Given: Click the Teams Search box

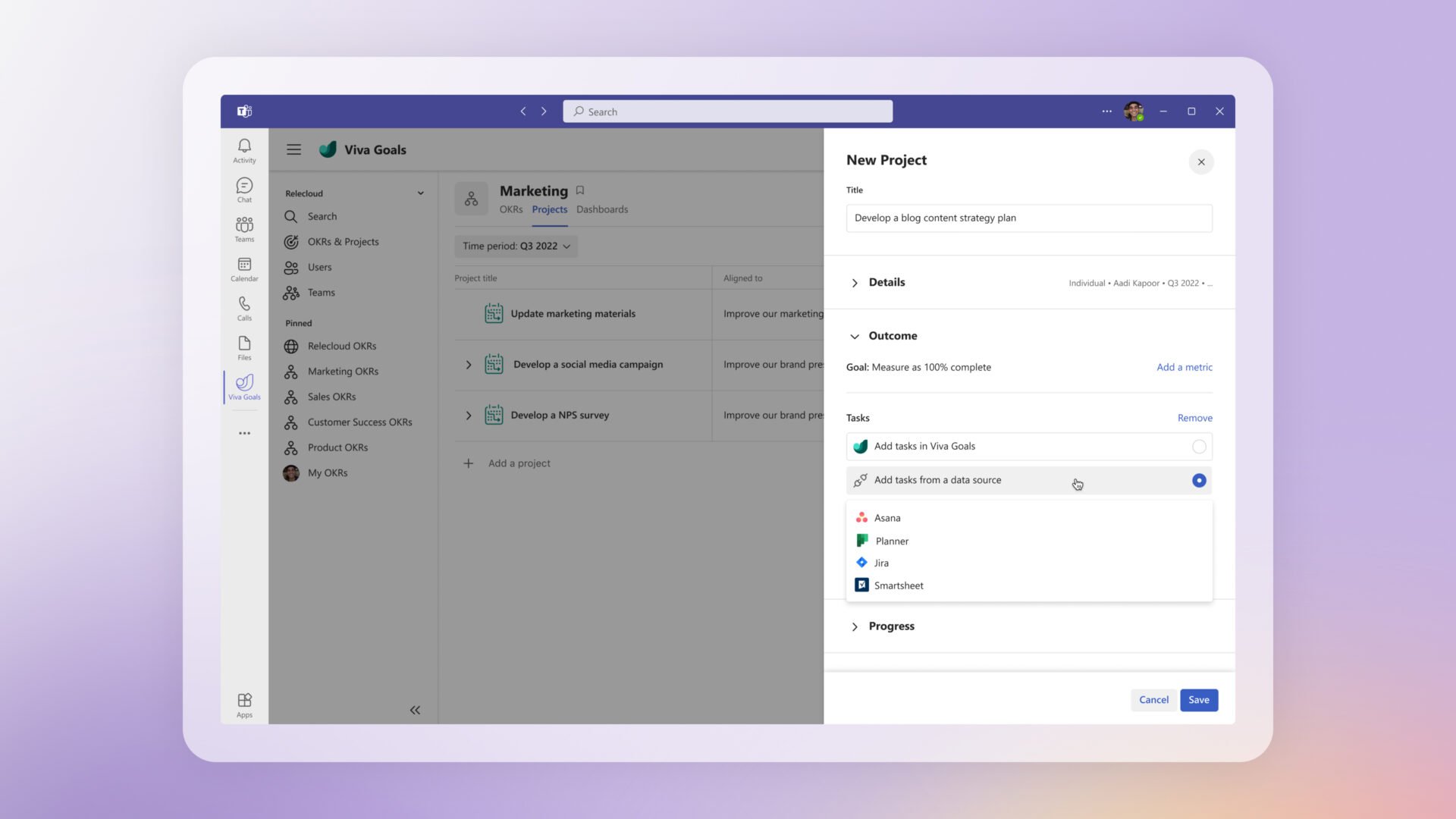Looking at the screenshot, I should (x=727, y=111).
